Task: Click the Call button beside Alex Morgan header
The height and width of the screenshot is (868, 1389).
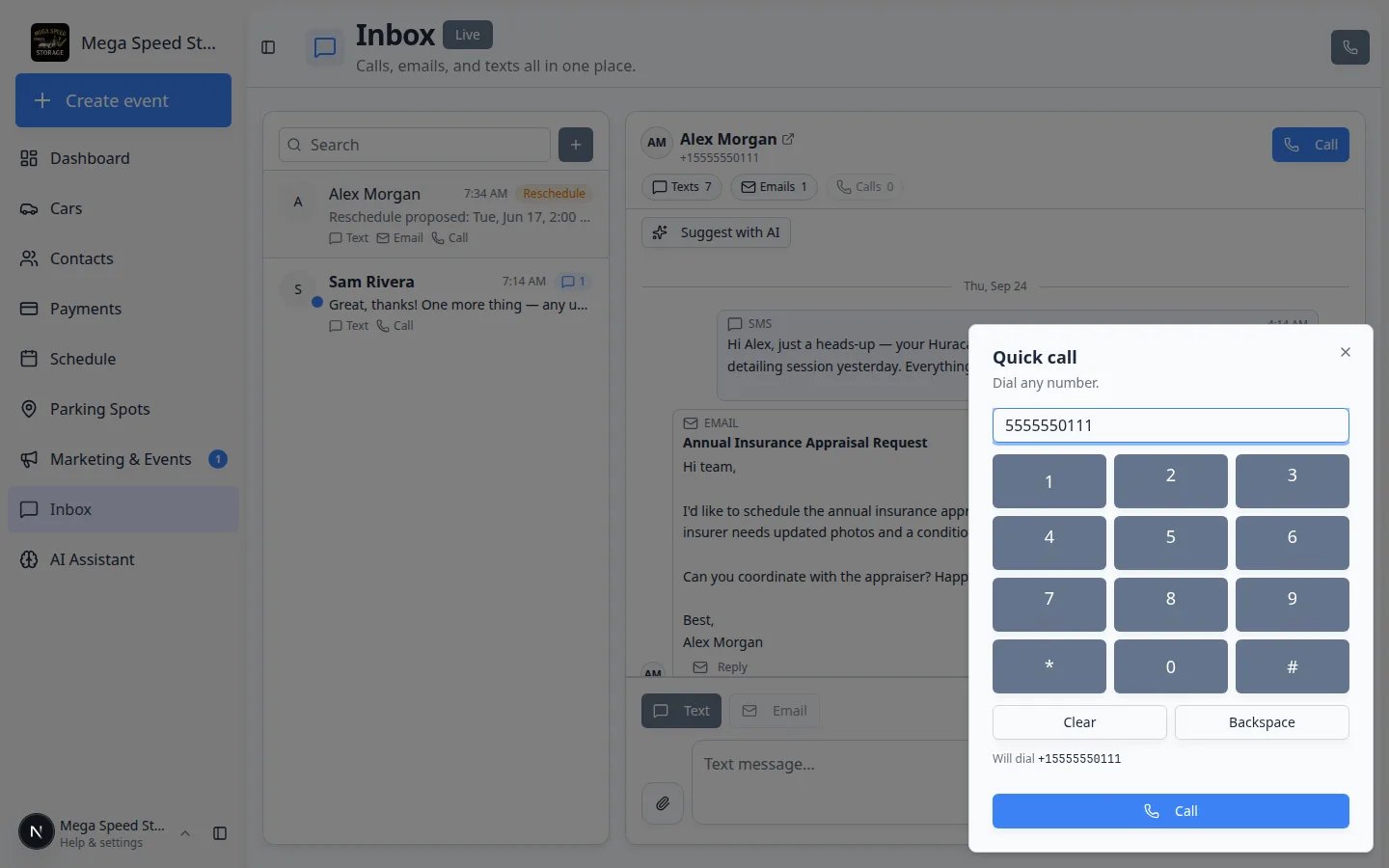Action: point(1310,145)
